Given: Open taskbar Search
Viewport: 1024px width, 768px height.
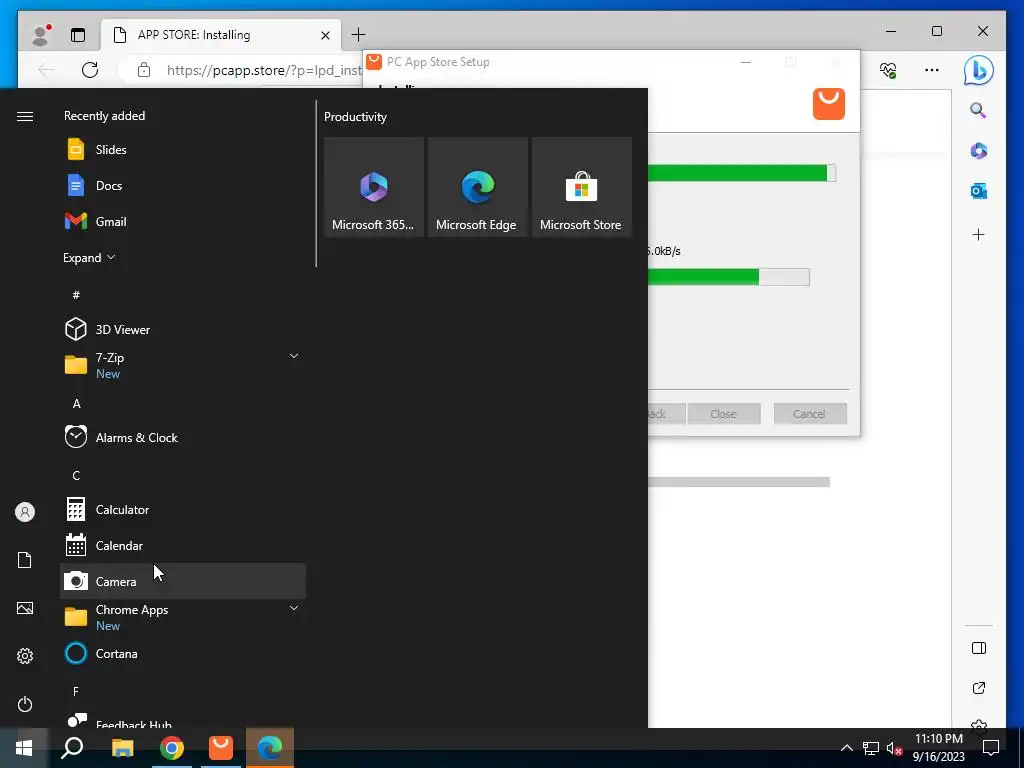Looking at the screenshot, I should [72, 748].
